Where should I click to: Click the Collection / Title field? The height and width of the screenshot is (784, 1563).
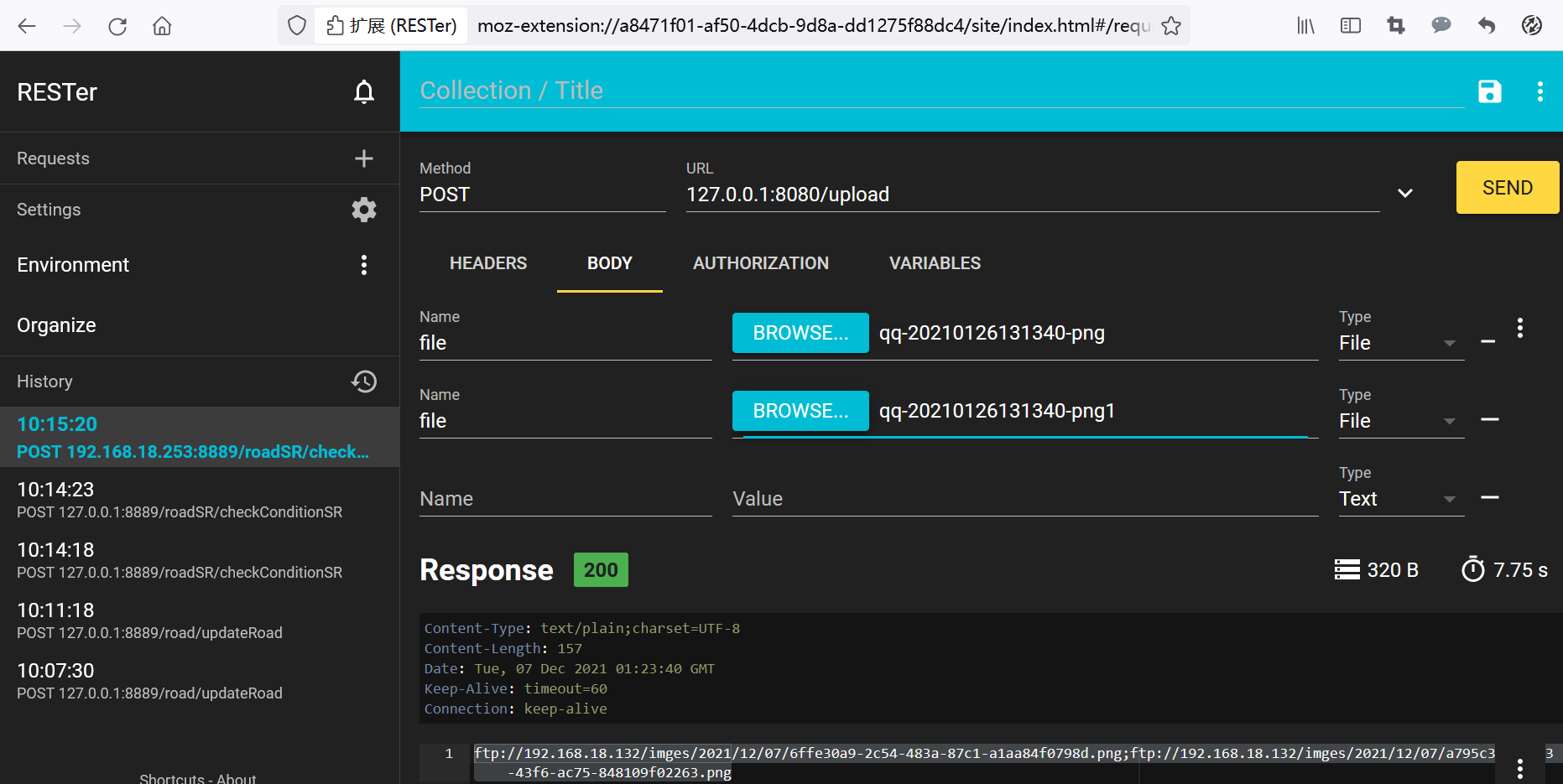pyautogui.click(x=942, y=91)
